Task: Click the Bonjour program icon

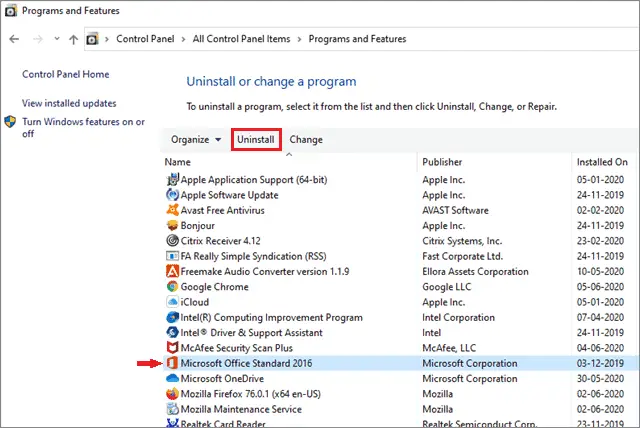Action: [x=172, y=225]
